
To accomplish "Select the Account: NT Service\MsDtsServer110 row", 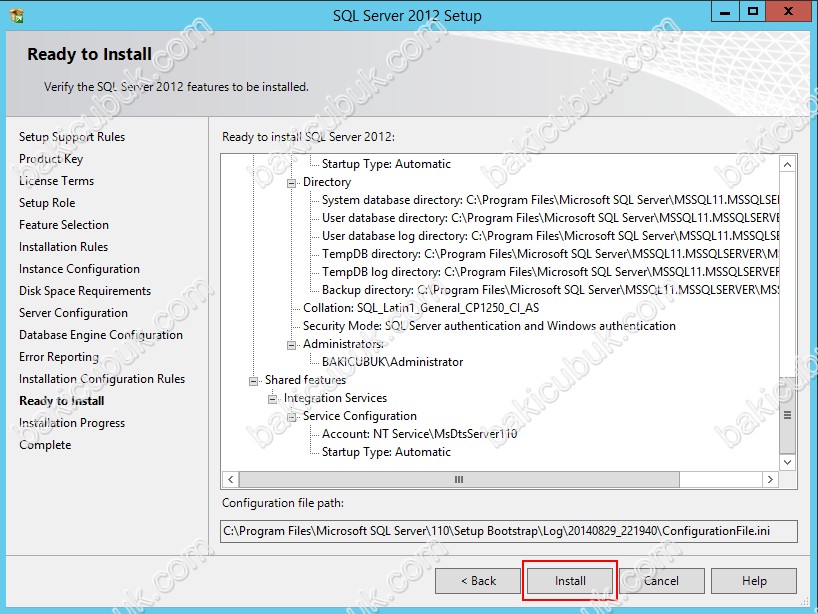I will pos(419,434).
